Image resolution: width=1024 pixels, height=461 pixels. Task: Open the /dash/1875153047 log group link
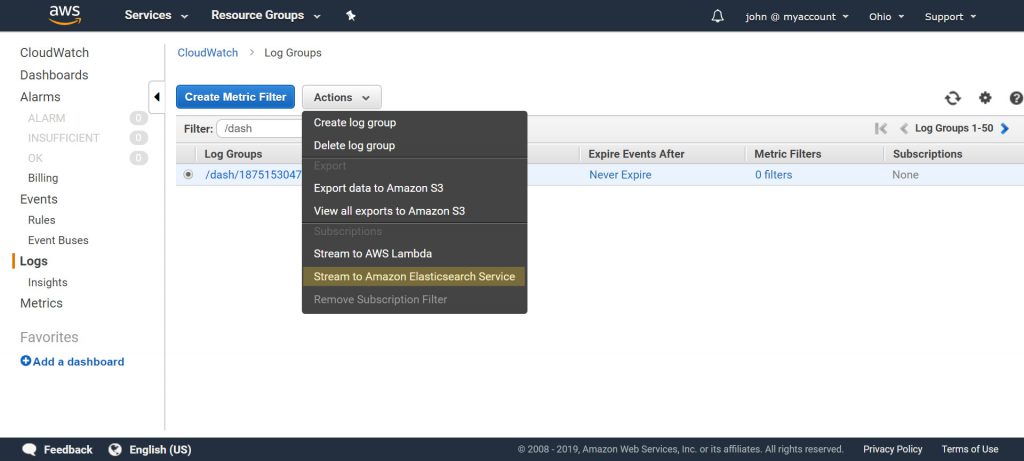[x=253, y=174]
